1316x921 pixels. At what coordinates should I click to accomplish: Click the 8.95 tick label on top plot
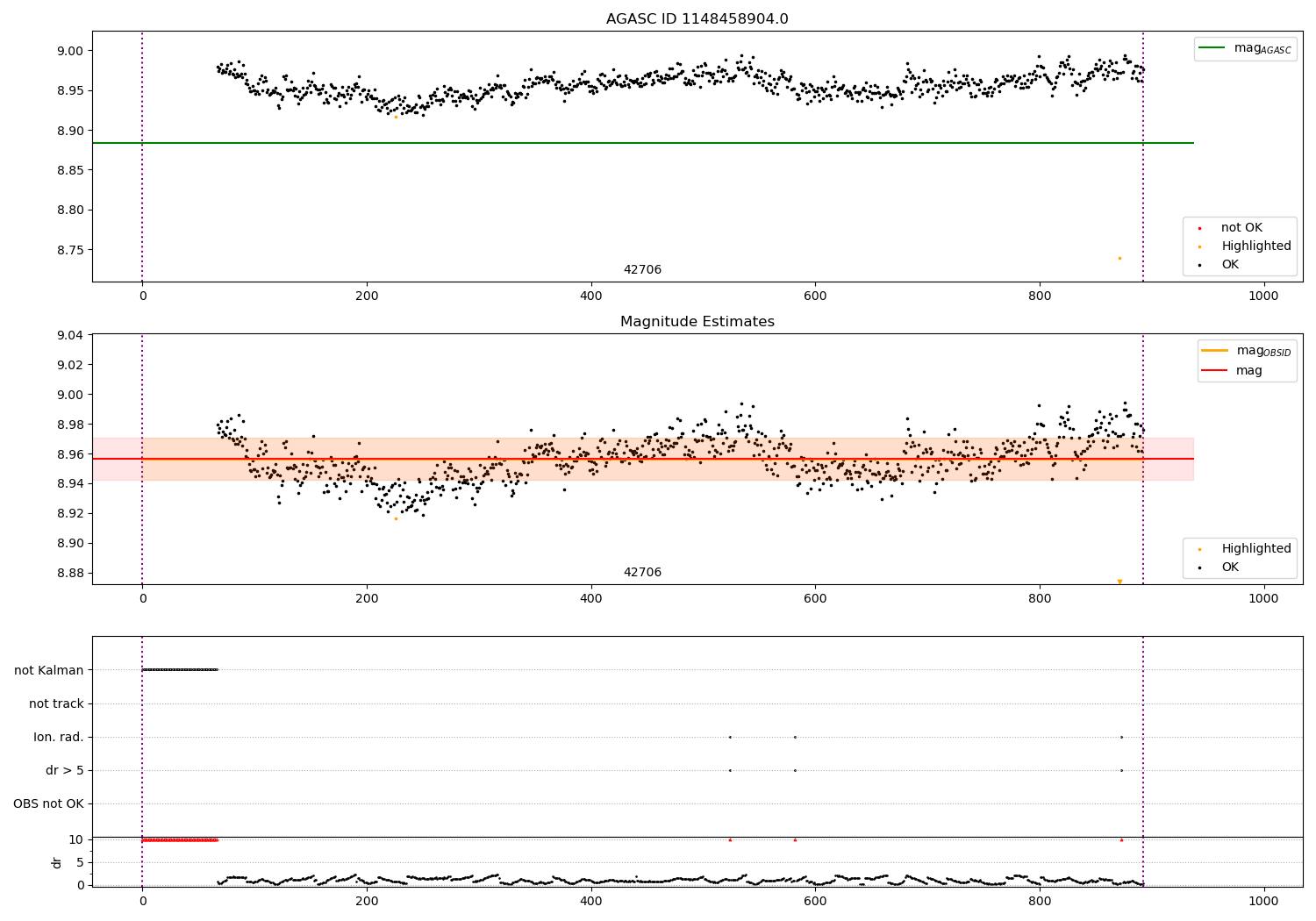(70, 91)
